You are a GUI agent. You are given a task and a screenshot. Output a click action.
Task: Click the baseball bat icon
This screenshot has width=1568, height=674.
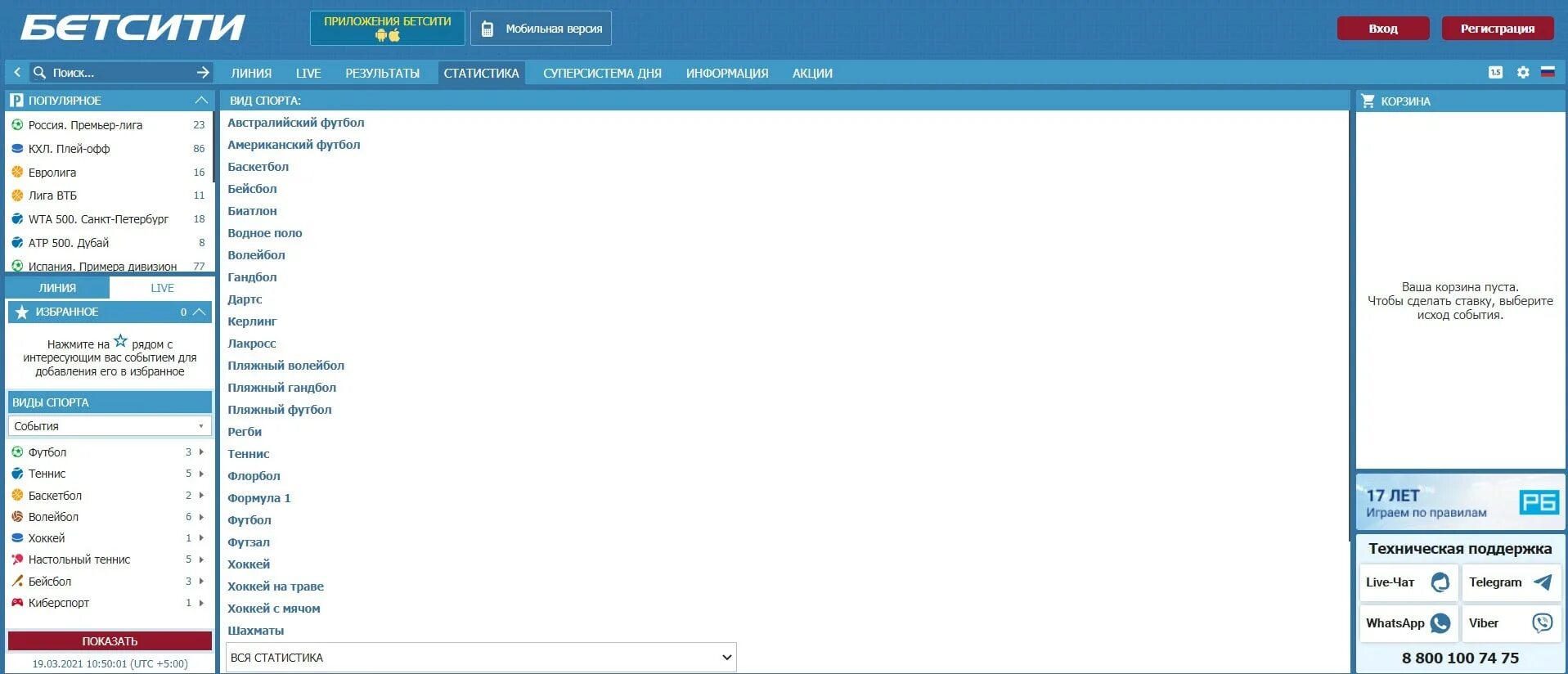17,582
